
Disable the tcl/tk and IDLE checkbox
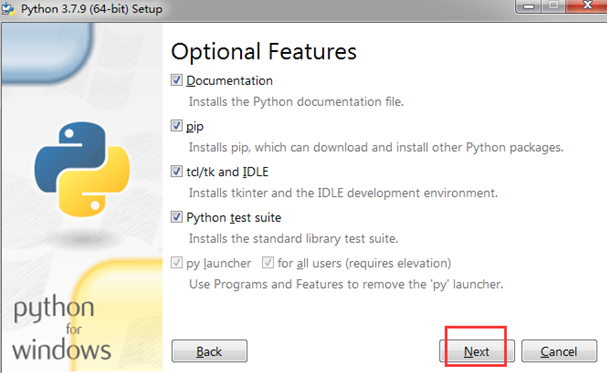pyautogui.click(x=177, y=171)
